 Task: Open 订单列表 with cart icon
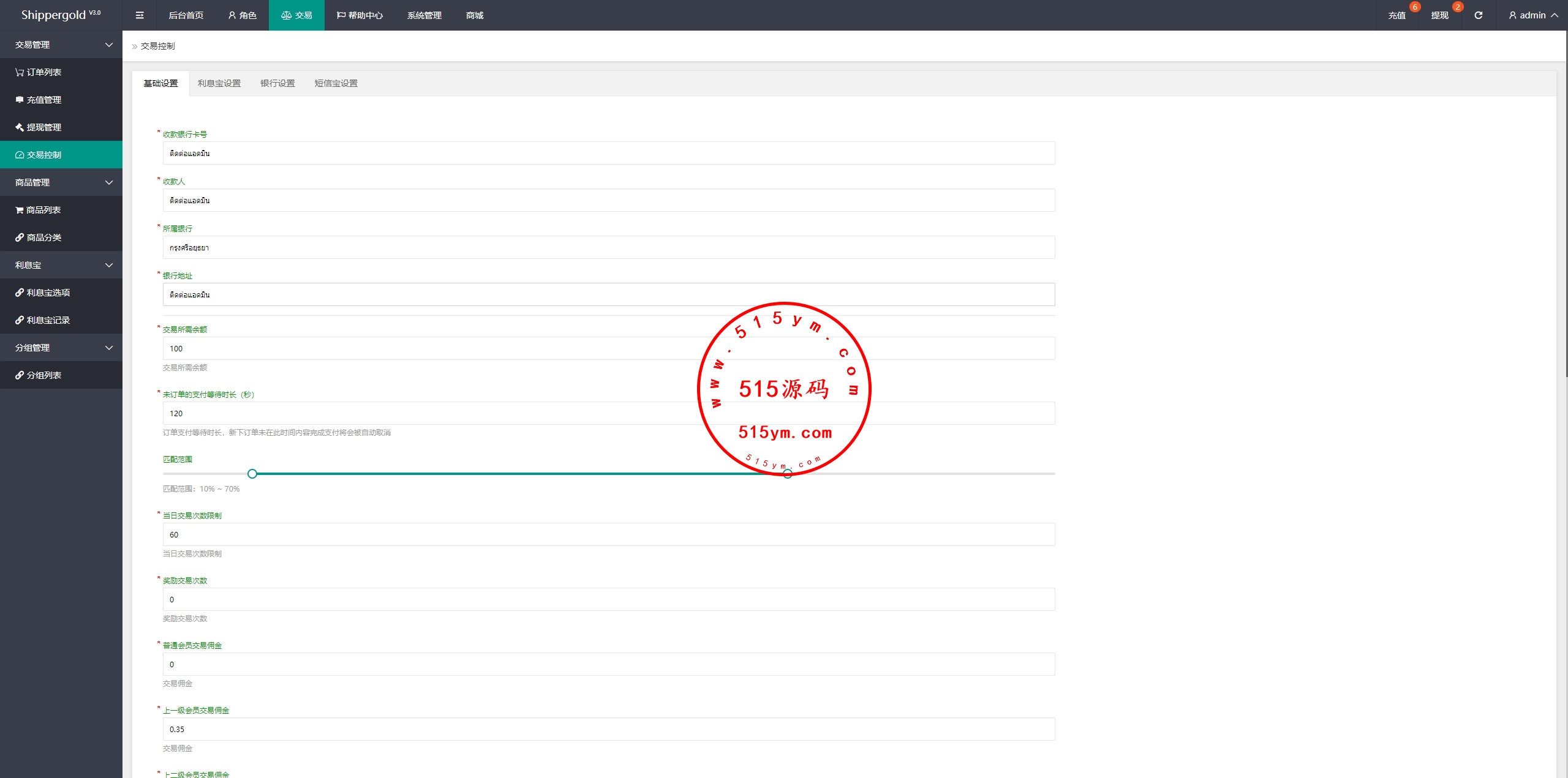(43, 72)
